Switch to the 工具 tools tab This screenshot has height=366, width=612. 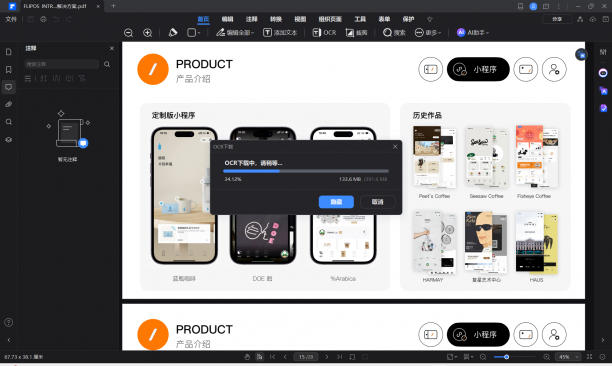[x=360, y=19]
